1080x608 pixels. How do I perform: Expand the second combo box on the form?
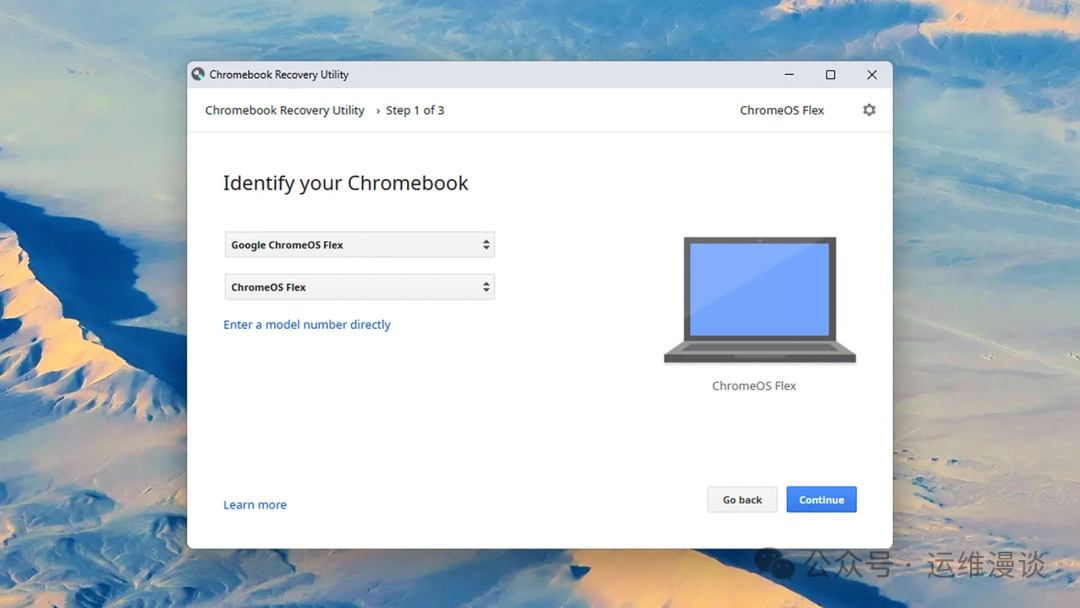360,287
